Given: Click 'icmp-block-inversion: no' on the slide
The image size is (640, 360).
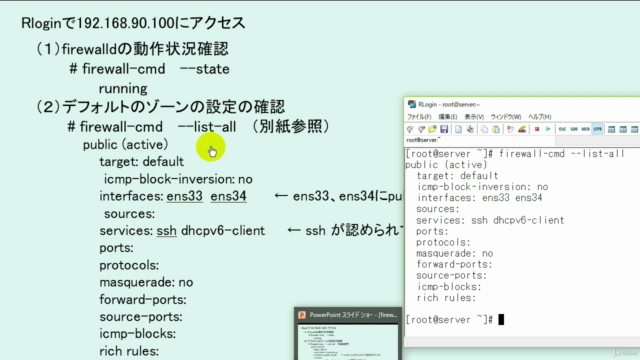Looking at the screenshot, I should pyautogui.click(x=178, y=179).
